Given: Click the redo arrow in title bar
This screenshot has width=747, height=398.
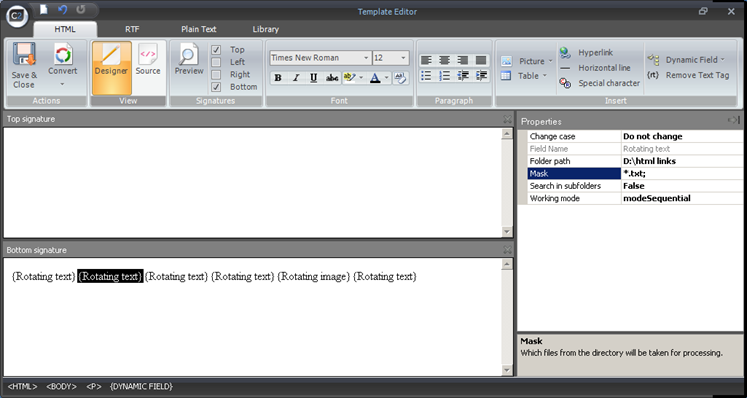Looking at the screenshot, I should [x=80, y=10].
